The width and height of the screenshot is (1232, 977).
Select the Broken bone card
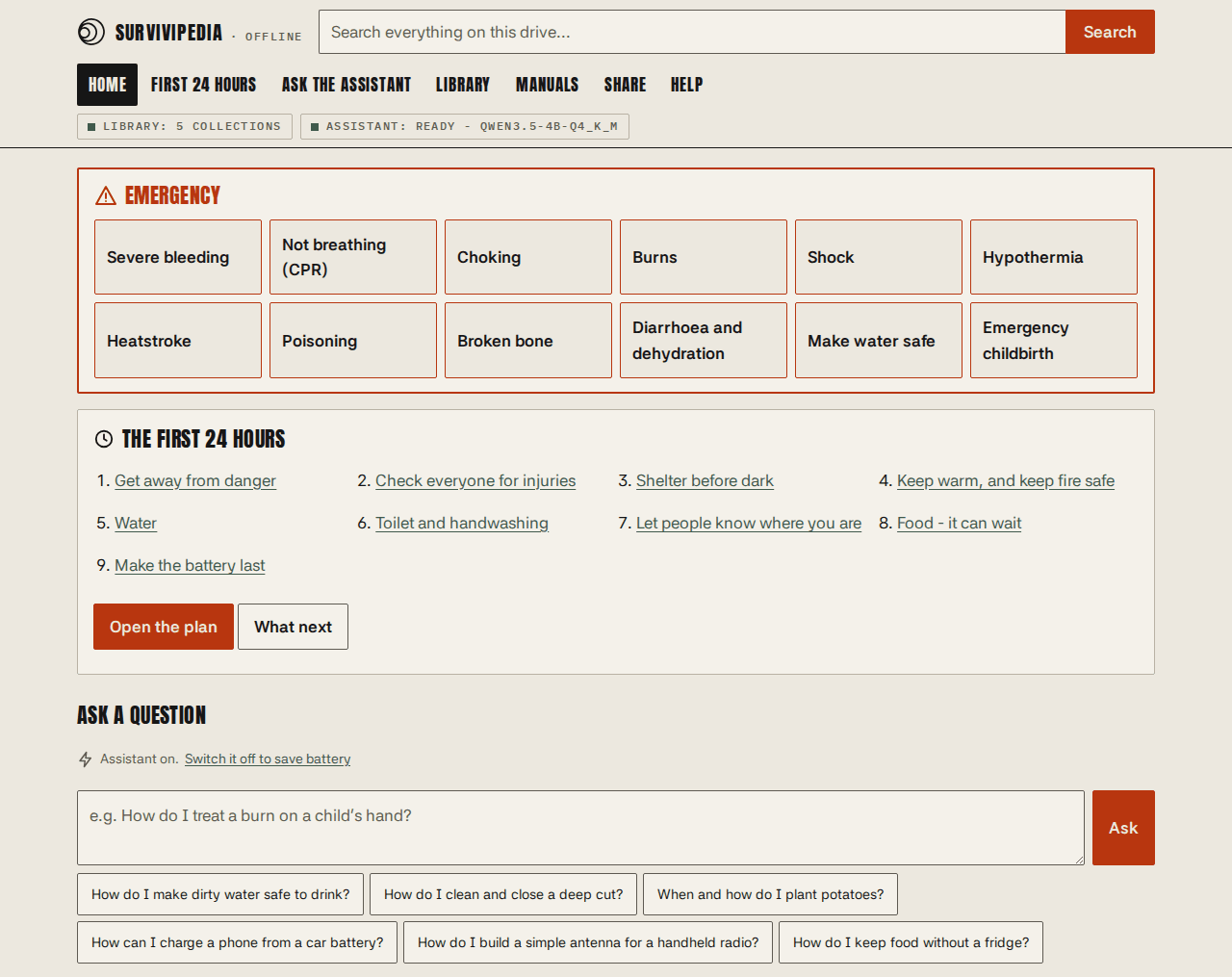(x=528, y=341)
